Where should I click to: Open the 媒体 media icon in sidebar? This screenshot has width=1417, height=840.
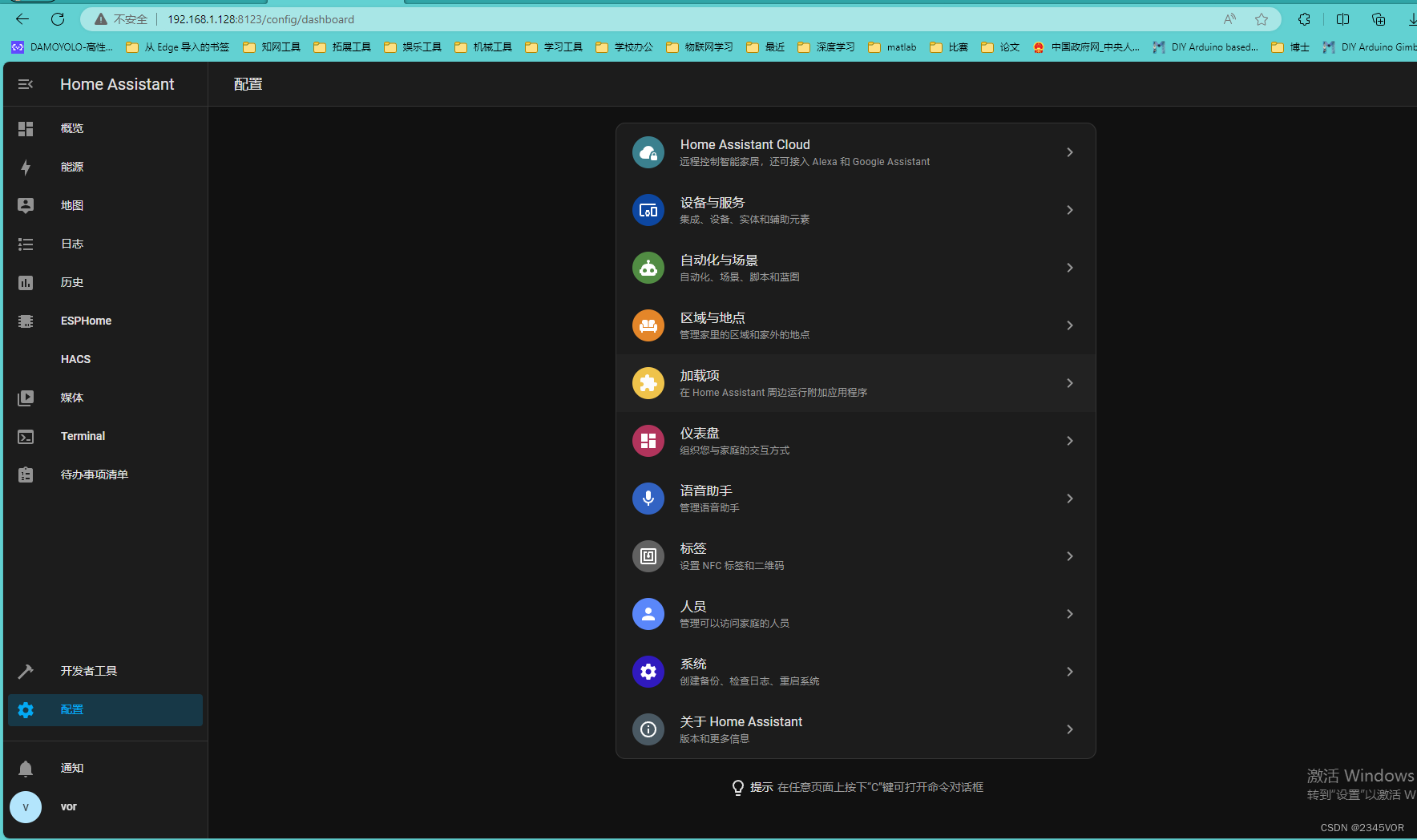click(26, 398)
